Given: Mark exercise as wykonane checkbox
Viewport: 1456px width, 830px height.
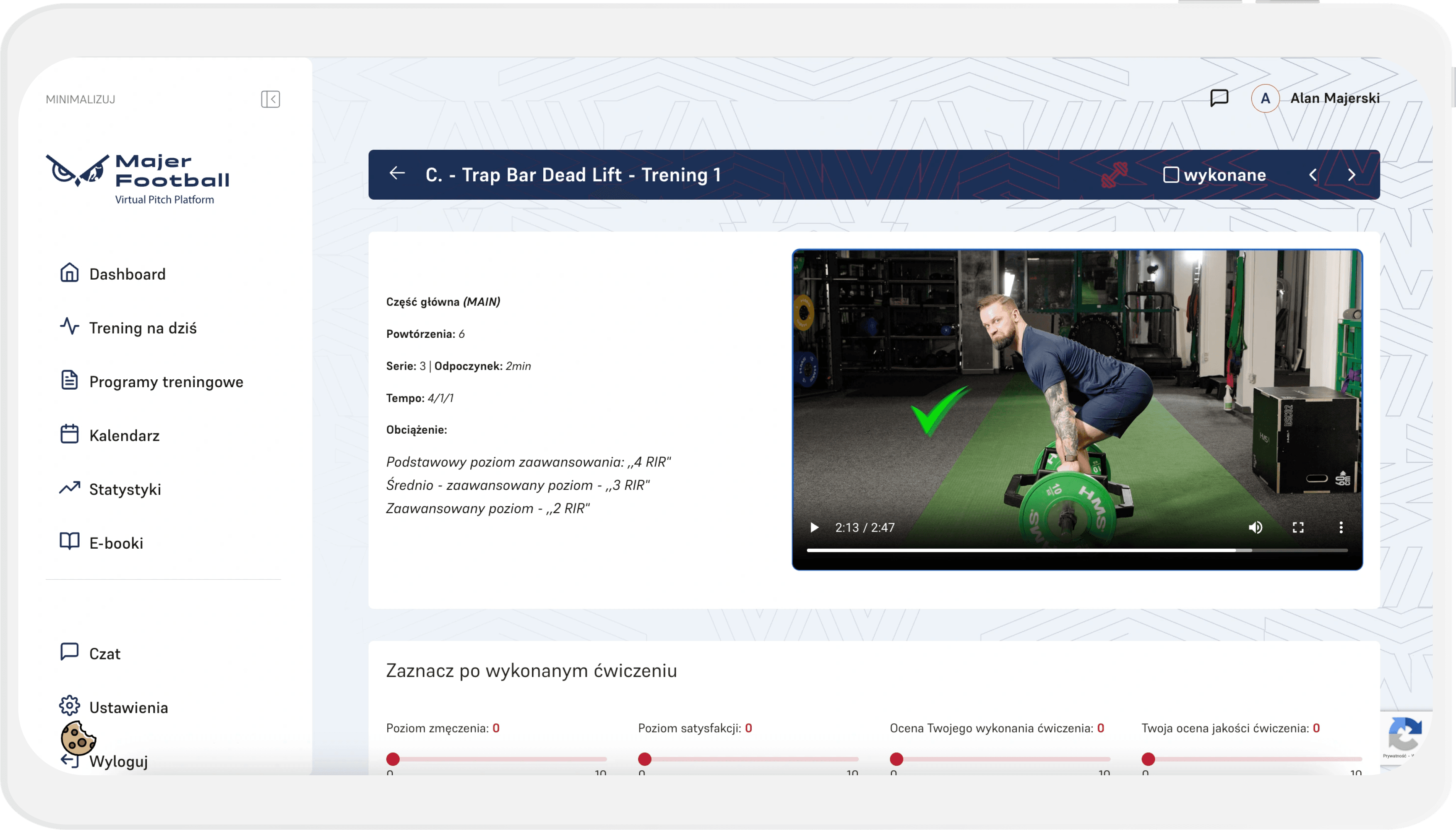Looking at the screenshot, I should click(x=1171, y=174).
